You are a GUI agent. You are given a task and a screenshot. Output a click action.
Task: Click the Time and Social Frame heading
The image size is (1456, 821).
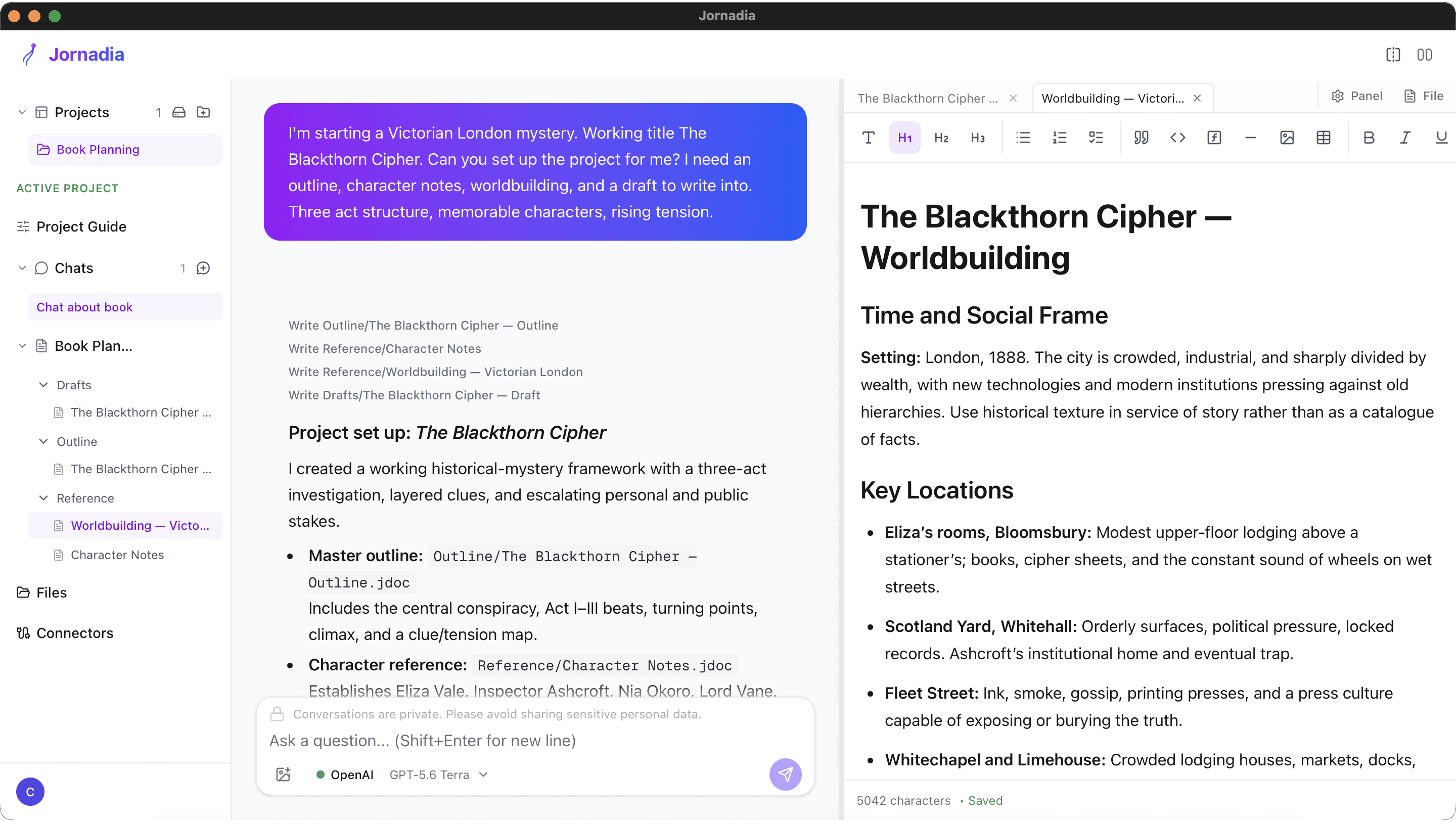[x=984, y=315]
